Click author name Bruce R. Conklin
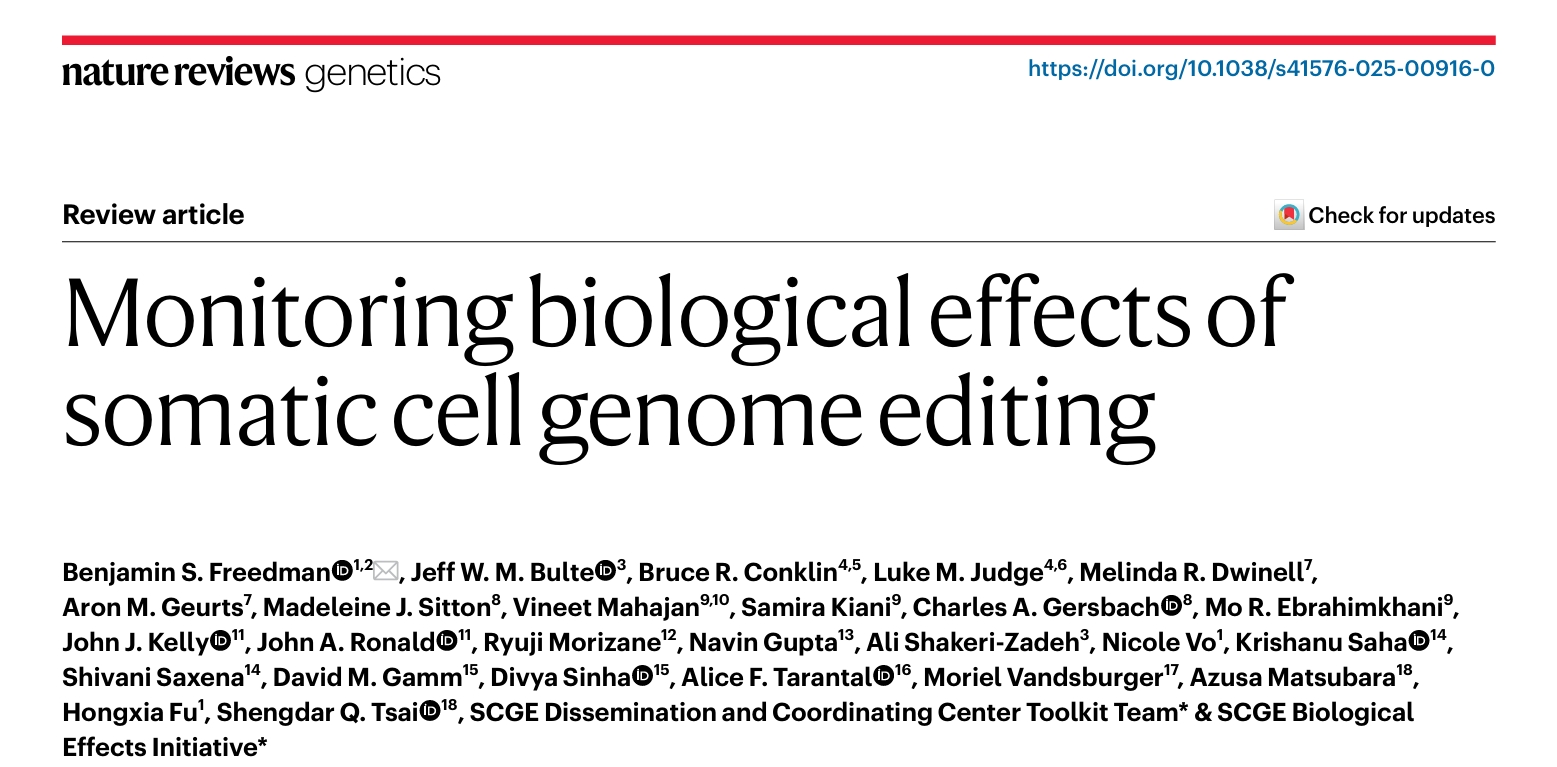 737,572
